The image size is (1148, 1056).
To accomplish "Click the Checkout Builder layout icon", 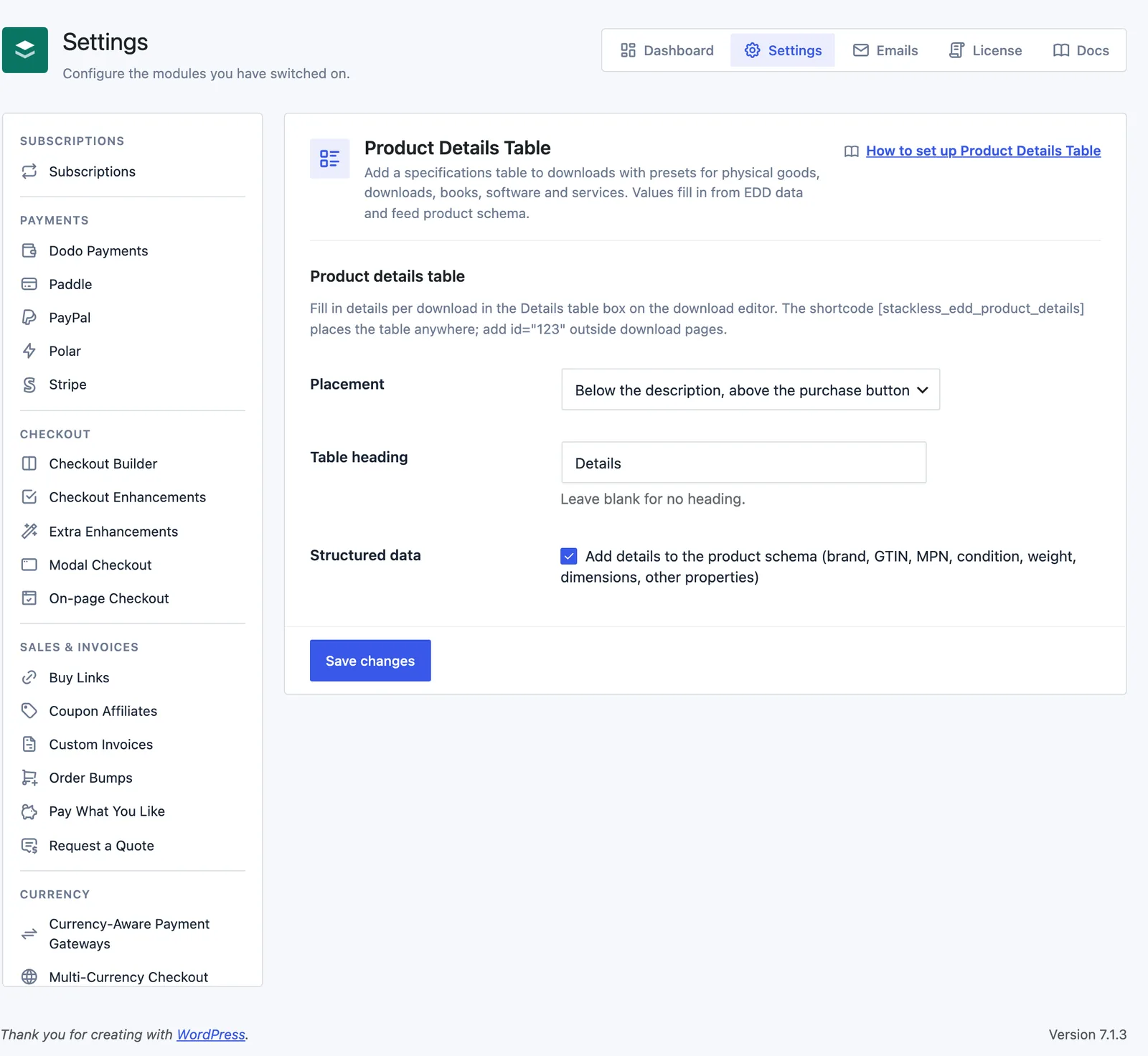I will (x=29, y=463).
